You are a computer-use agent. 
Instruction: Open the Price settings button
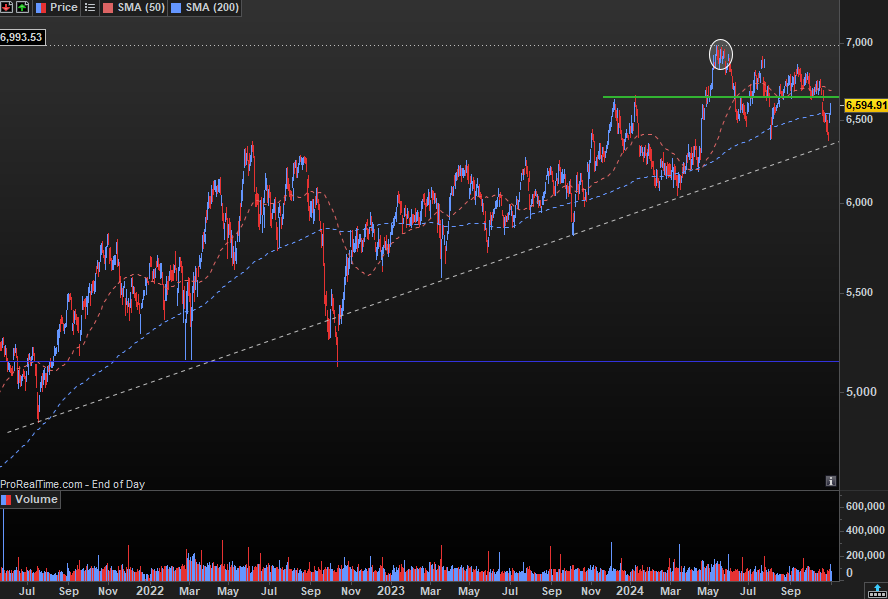[x=57, y=7]
